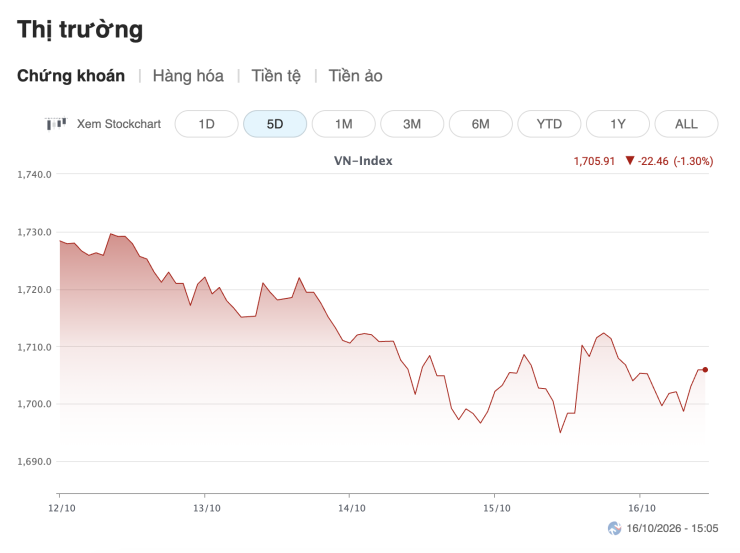Click the 12/10 date axis label
Screen dimensions: 740x553
(62, 508)
